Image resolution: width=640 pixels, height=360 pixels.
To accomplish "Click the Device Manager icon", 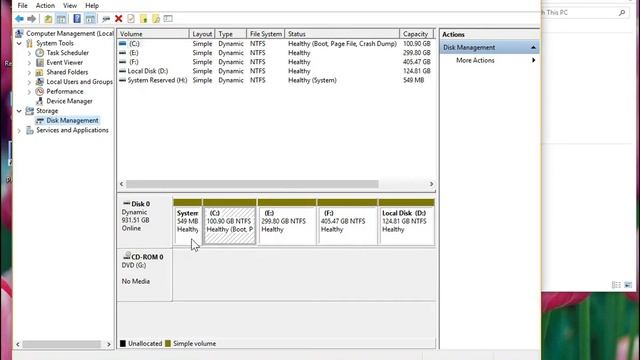I will [x=40, y=101].
